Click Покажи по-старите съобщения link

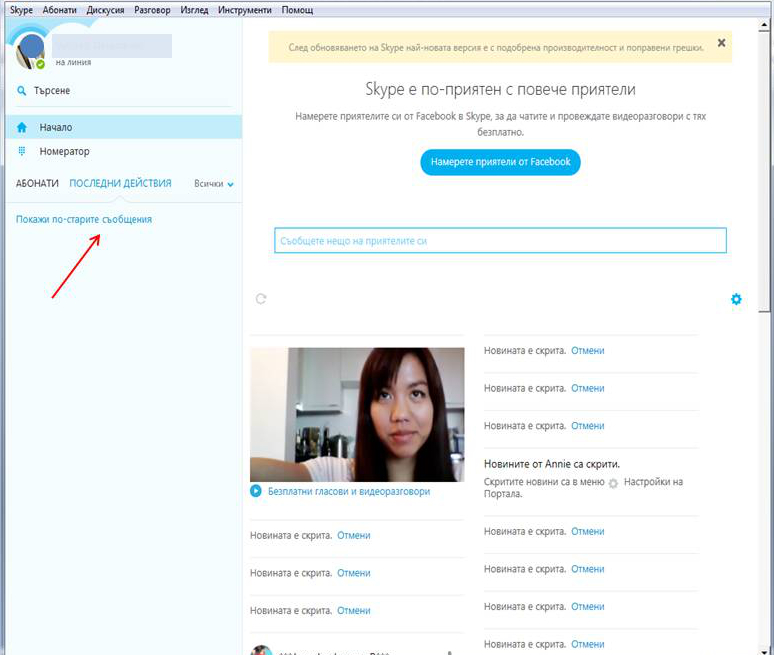pyautogui.click(x=84, y=219)
